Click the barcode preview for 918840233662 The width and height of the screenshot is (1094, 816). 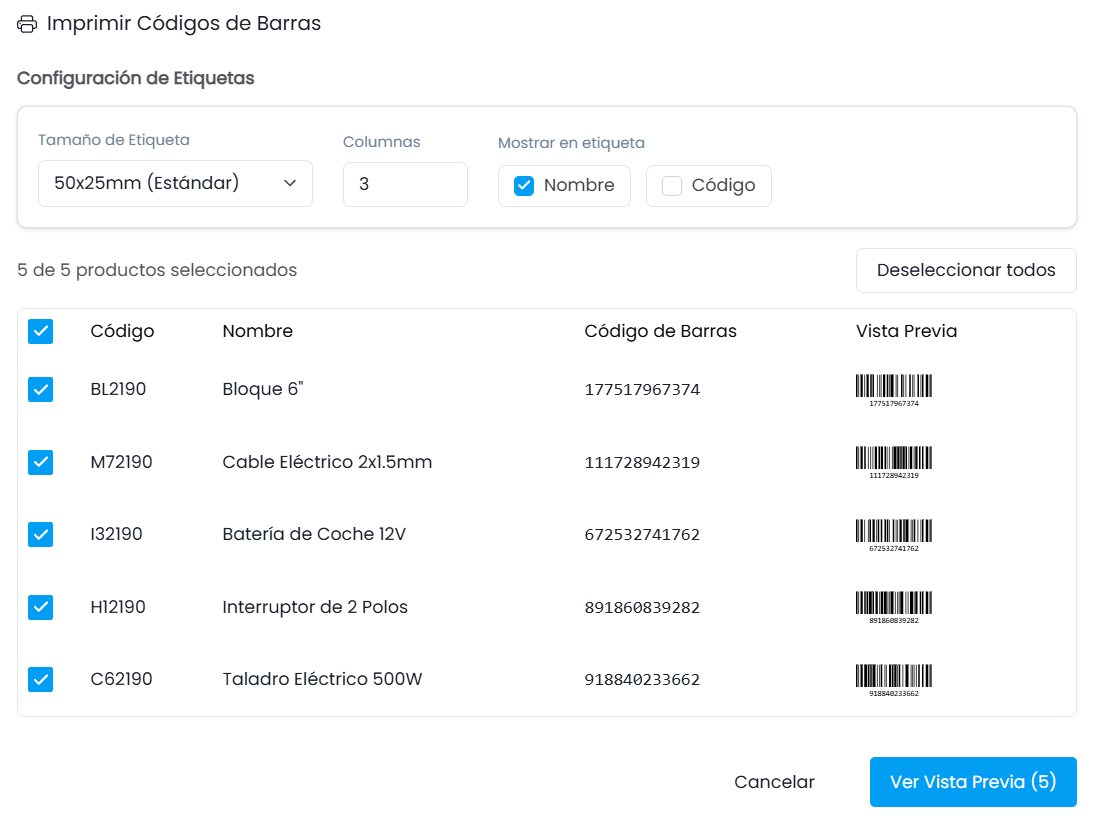click(894, 681)
